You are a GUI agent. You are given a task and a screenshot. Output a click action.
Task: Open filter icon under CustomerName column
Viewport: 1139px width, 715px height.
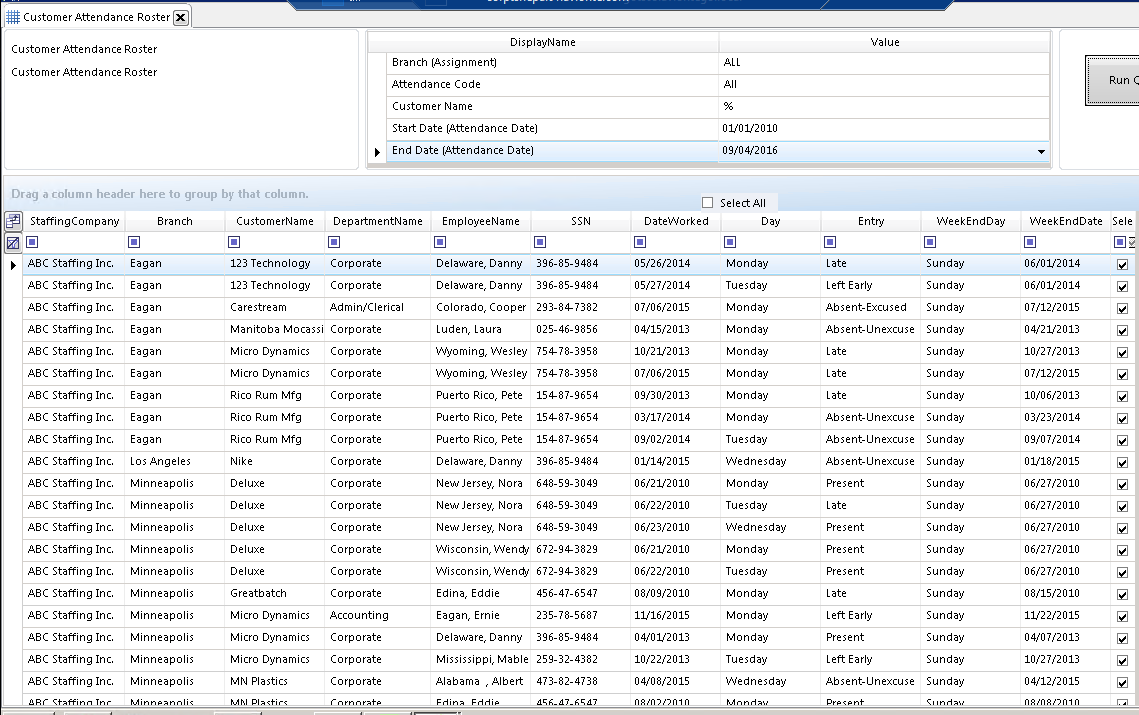coord(234,242)
